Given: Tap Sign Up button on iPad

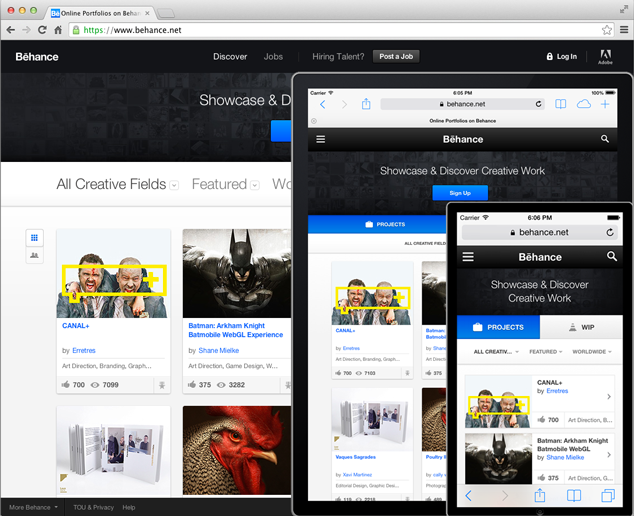Looking at the screenshot, I should click(460, 193).
